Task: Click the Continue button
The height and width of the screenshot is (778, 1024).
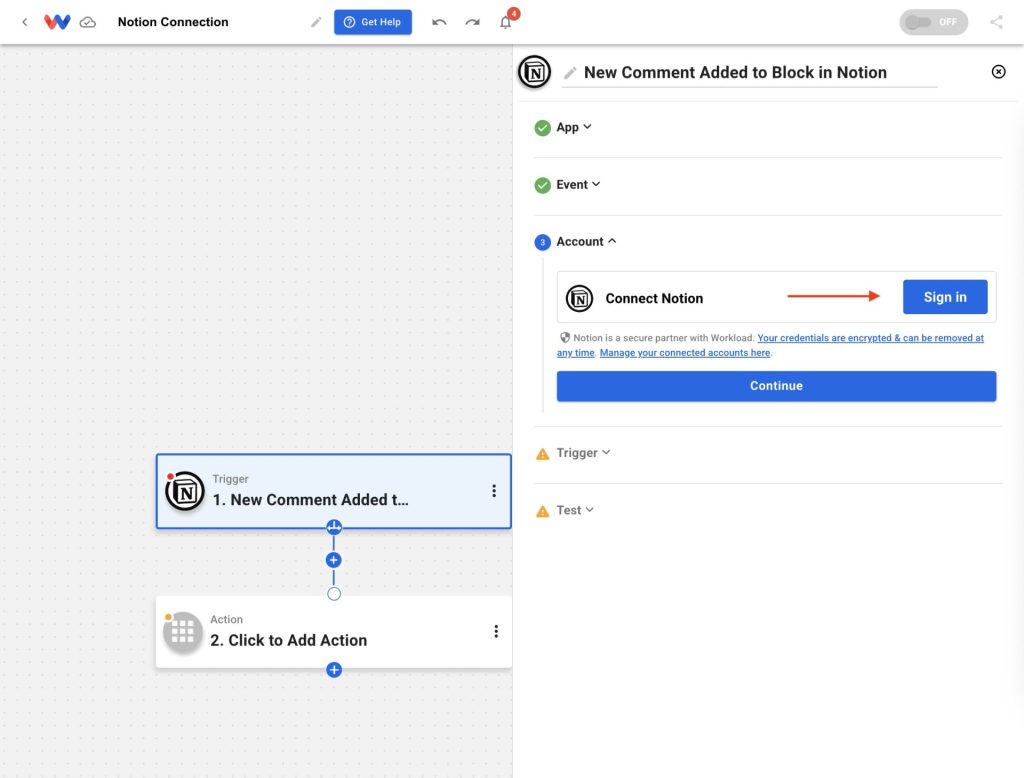Action: click(776, 386)
